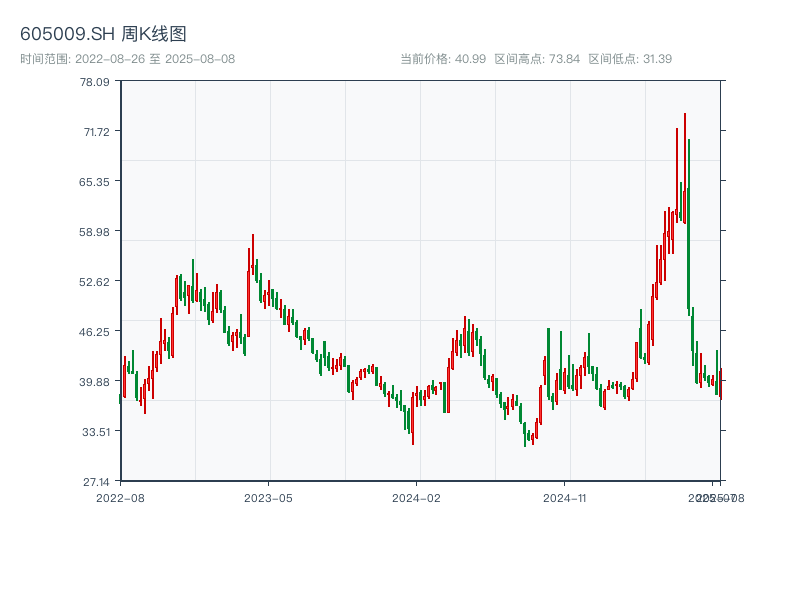
Task: Click the y-axis label 65.35
Action: coord(94,182)
